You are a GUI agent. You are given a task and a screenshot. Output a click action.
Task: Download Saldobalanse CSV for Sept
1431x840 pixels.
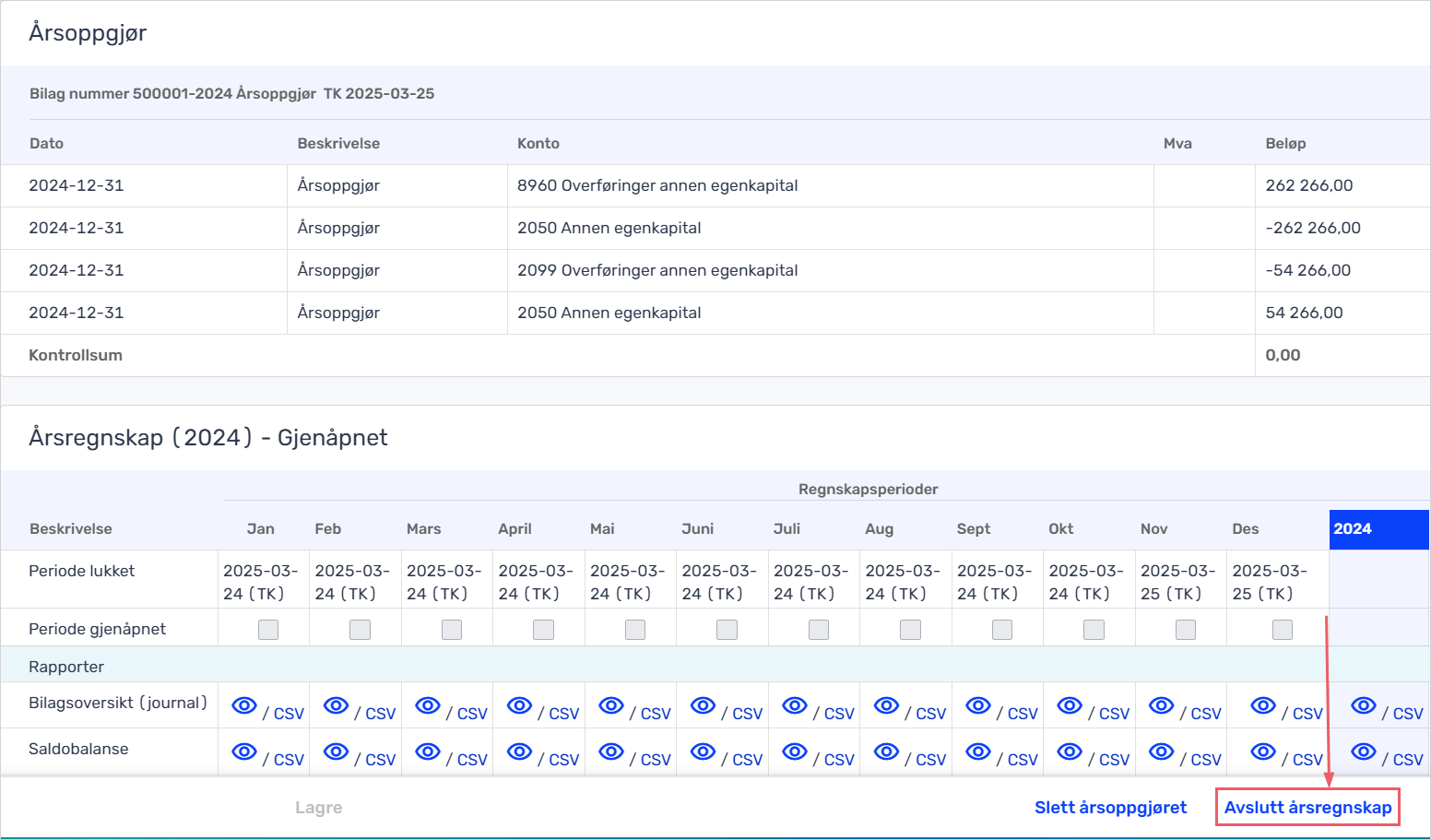click(1023, 760)
